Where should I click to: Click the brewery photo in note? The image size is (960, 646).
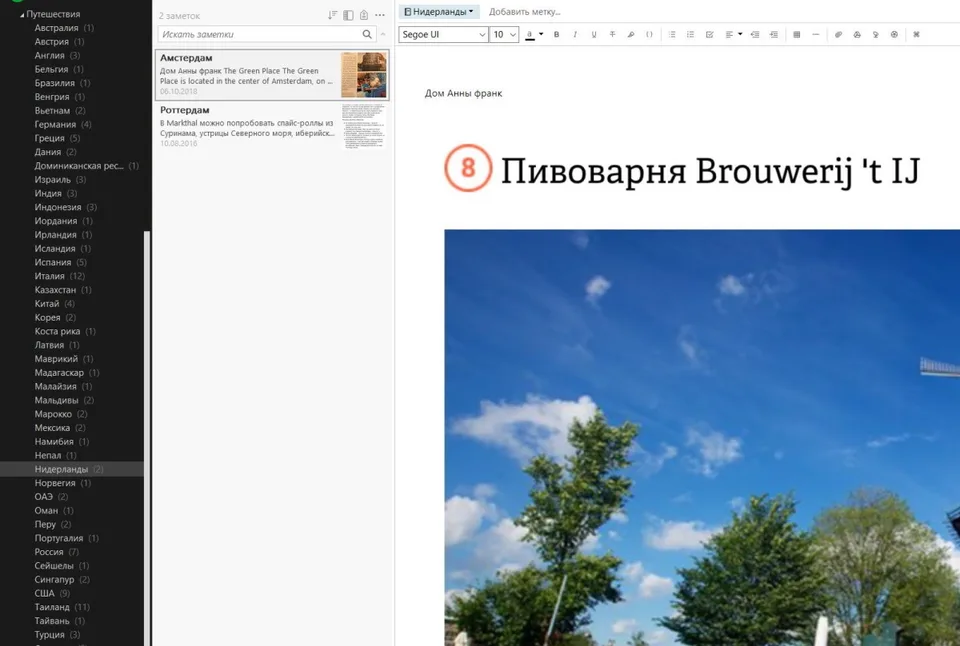pos(702,438)
